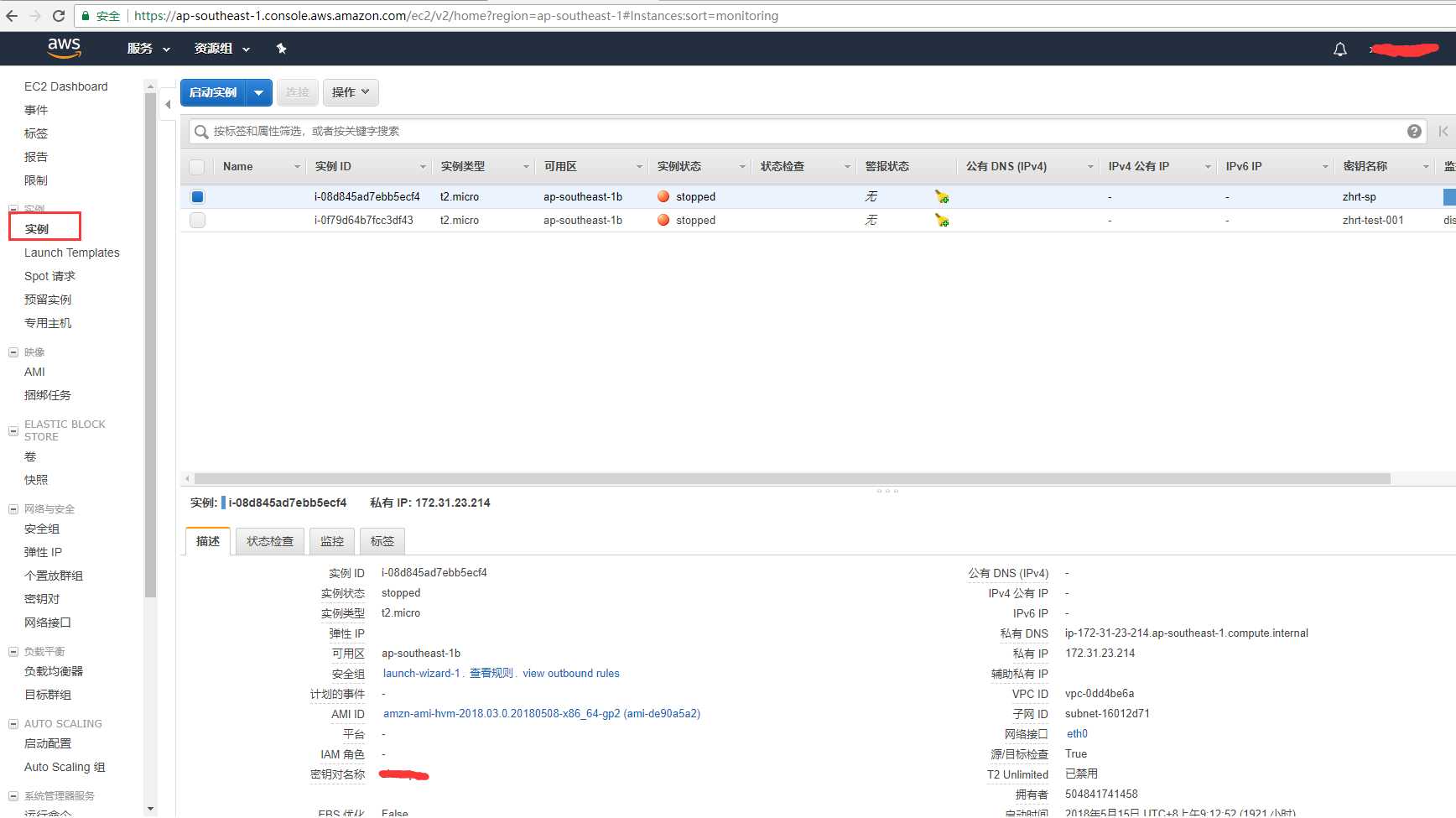Click the 密钥名称 column header

(1365, 167)
